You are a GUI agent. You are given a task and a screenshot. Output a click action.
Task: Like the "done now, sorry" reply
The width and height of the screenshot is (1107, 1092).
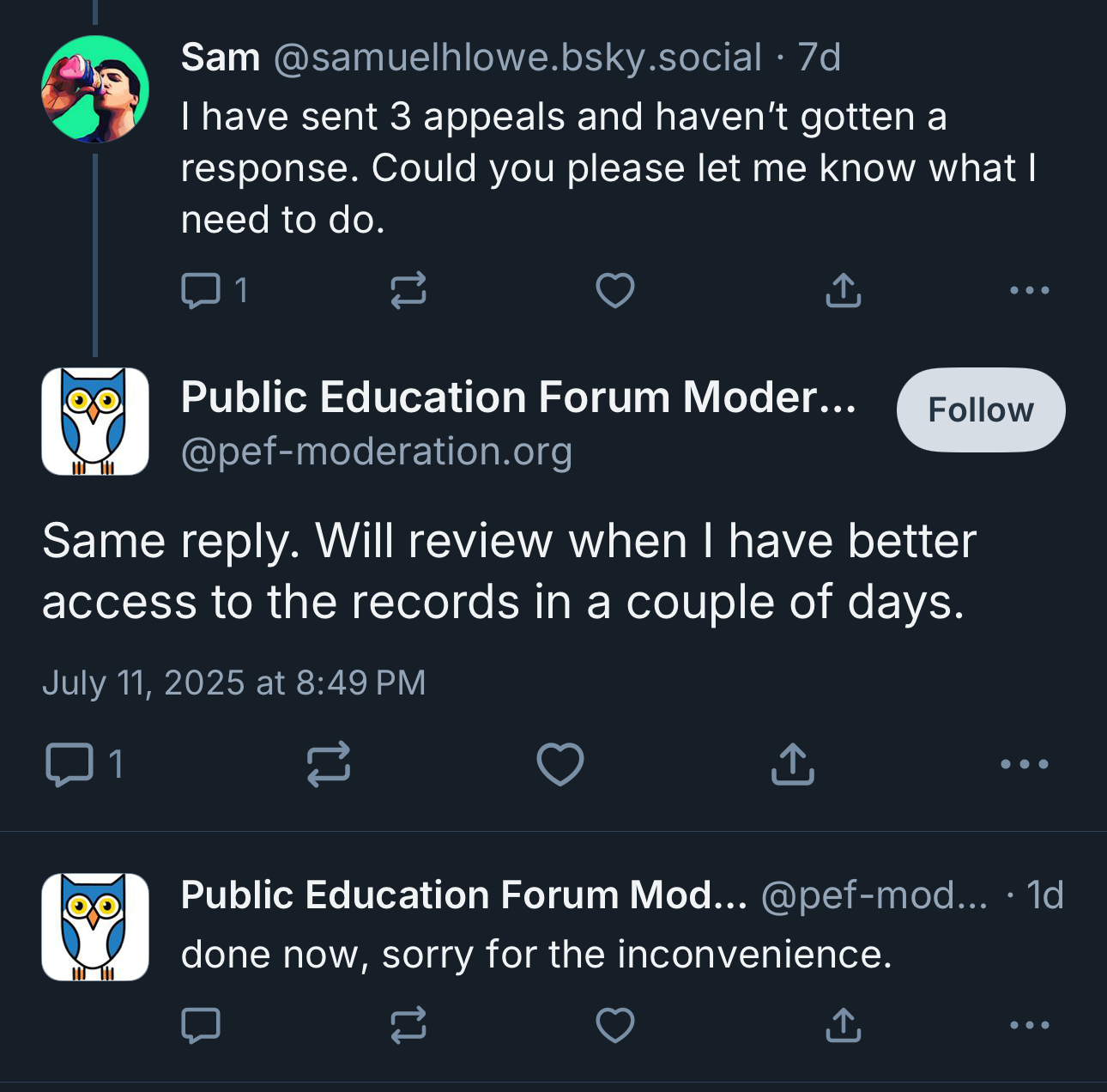[615, 1025]
